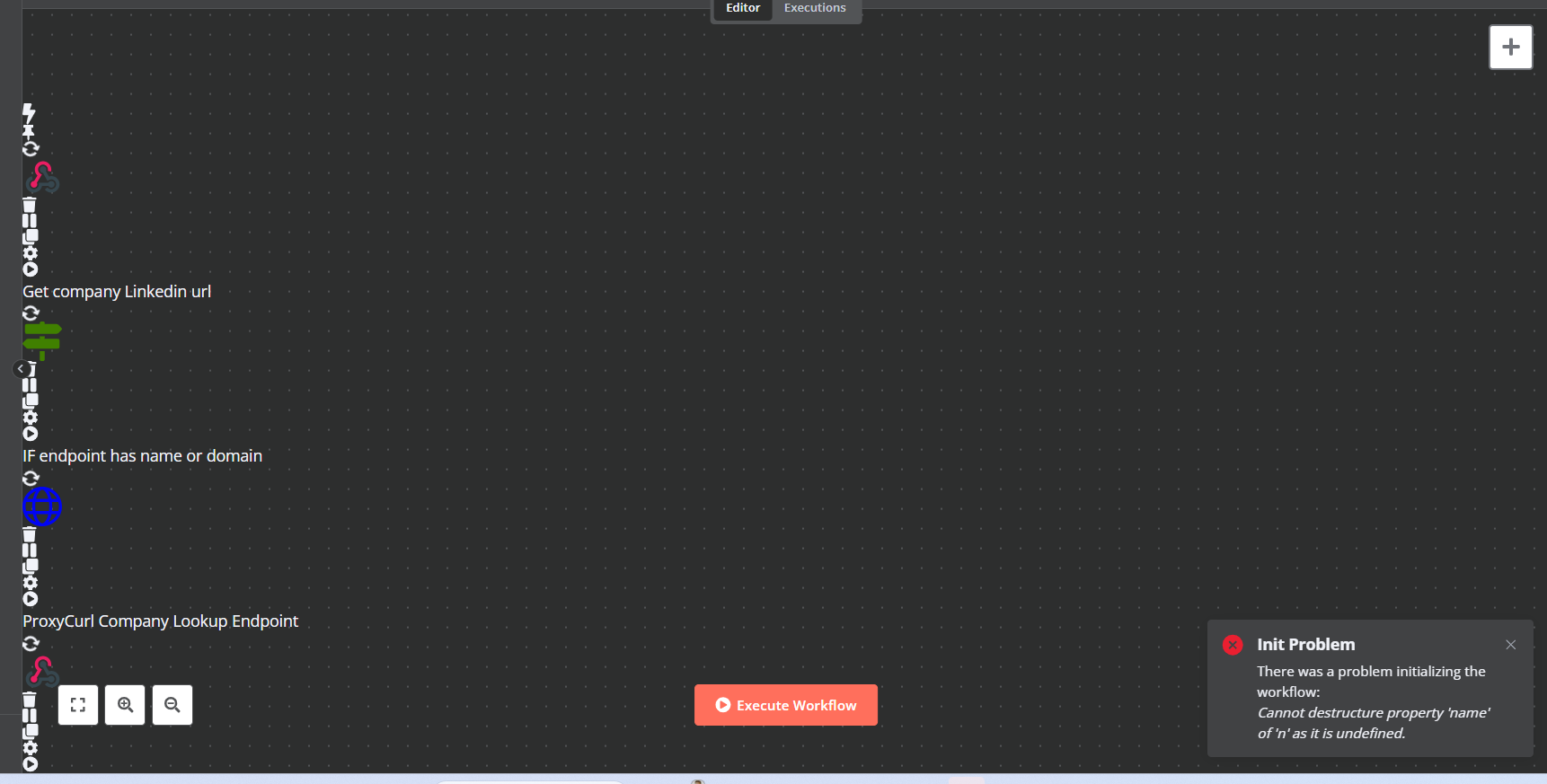
Task: Duplicate the blue globe HTTP node
Action: point(31,567)
